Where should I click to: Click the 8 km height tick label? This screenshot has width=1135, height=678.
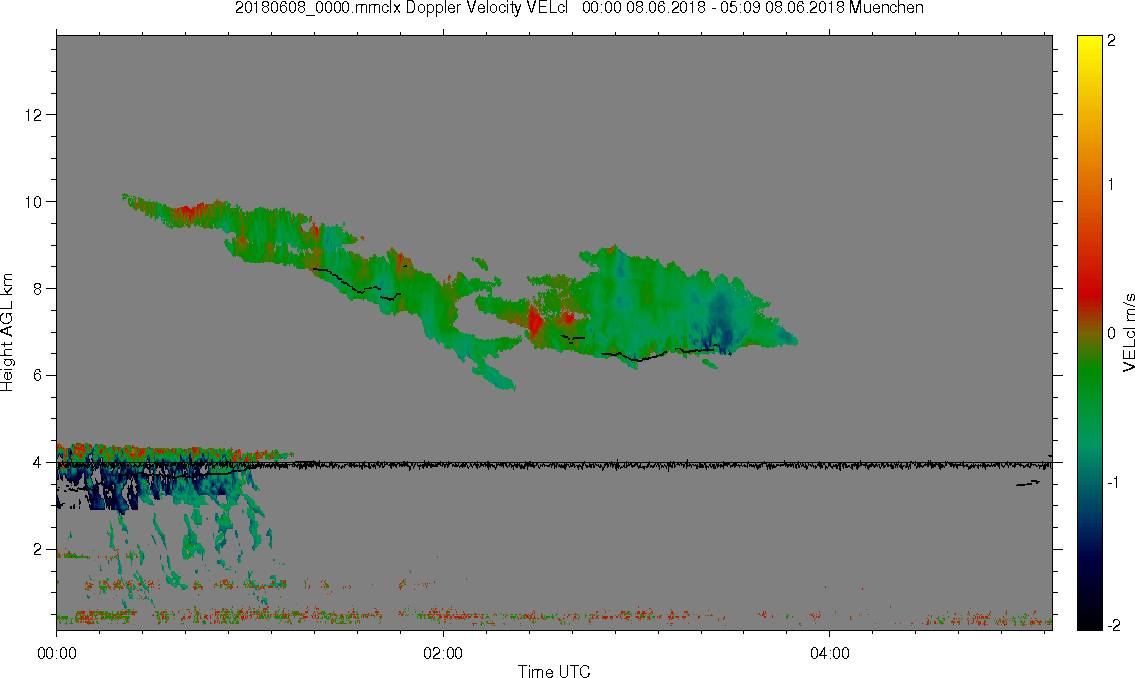pos(37,289)
